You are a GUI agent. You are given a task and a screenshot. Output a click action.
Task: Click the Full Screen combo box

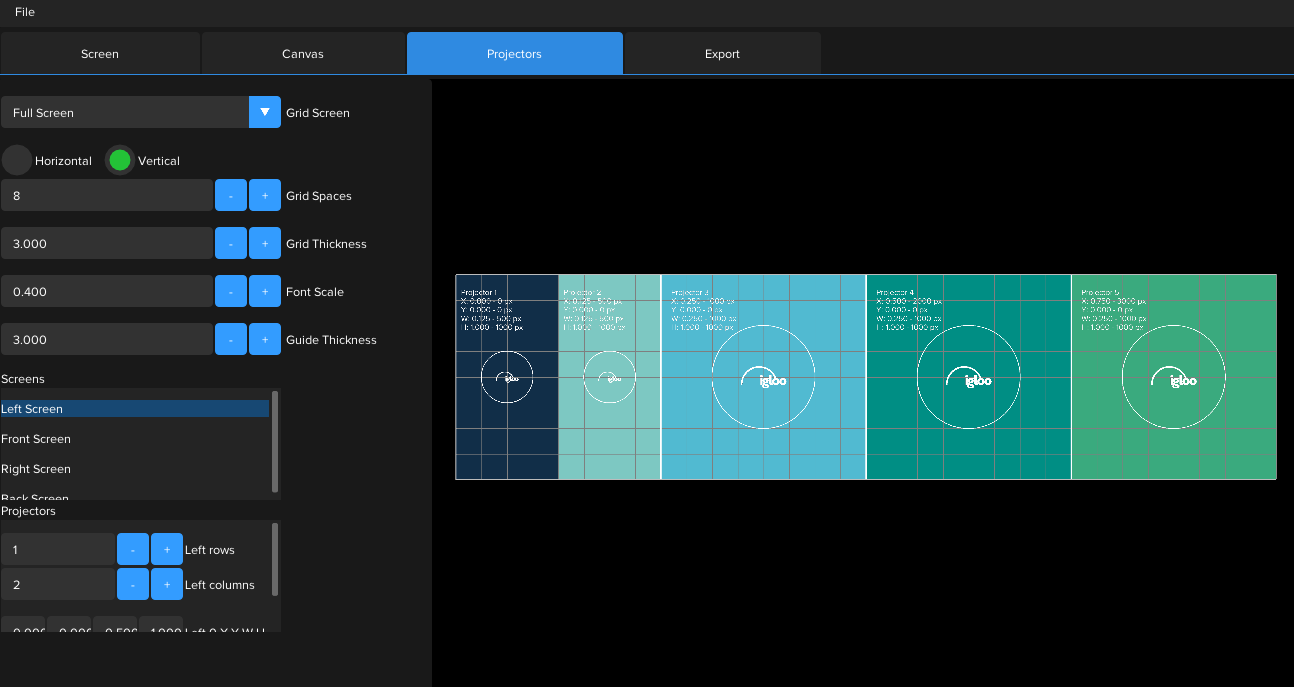(x=125, y=112)
